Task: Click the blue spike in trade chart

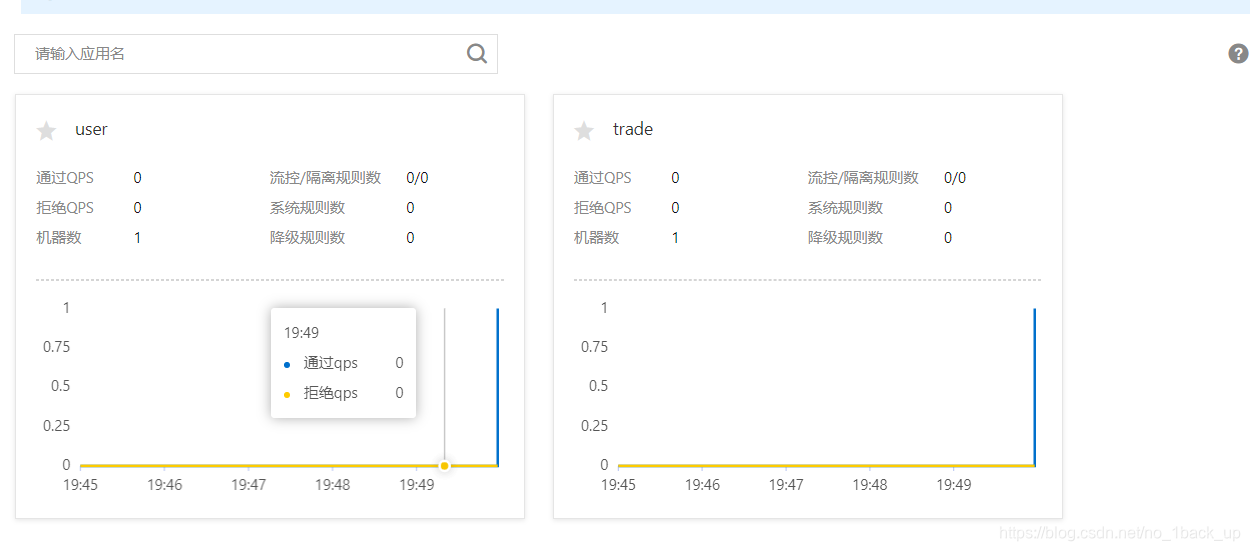Action: 1034,386
